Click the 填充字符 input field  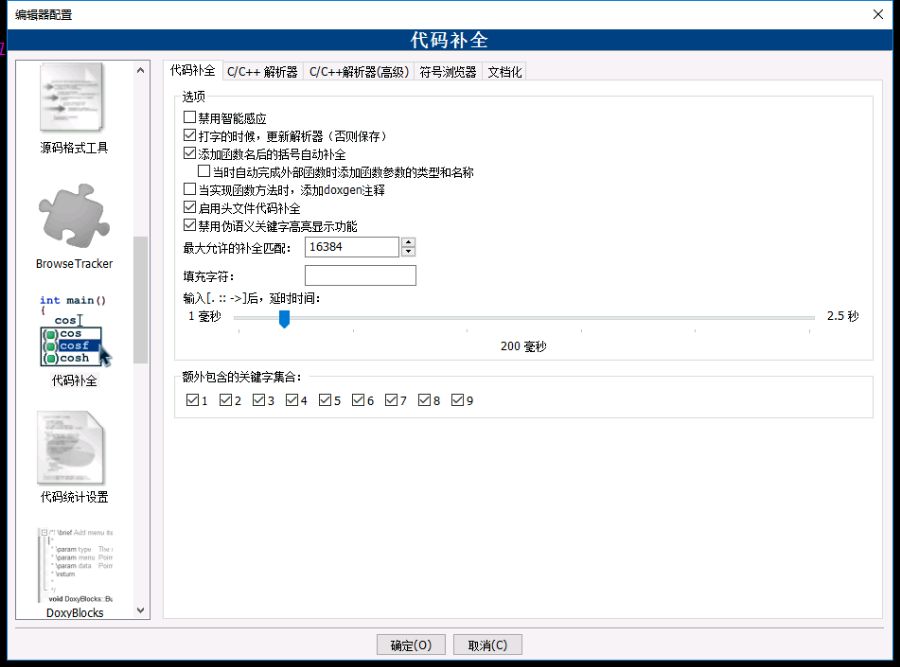pos(360,276)
